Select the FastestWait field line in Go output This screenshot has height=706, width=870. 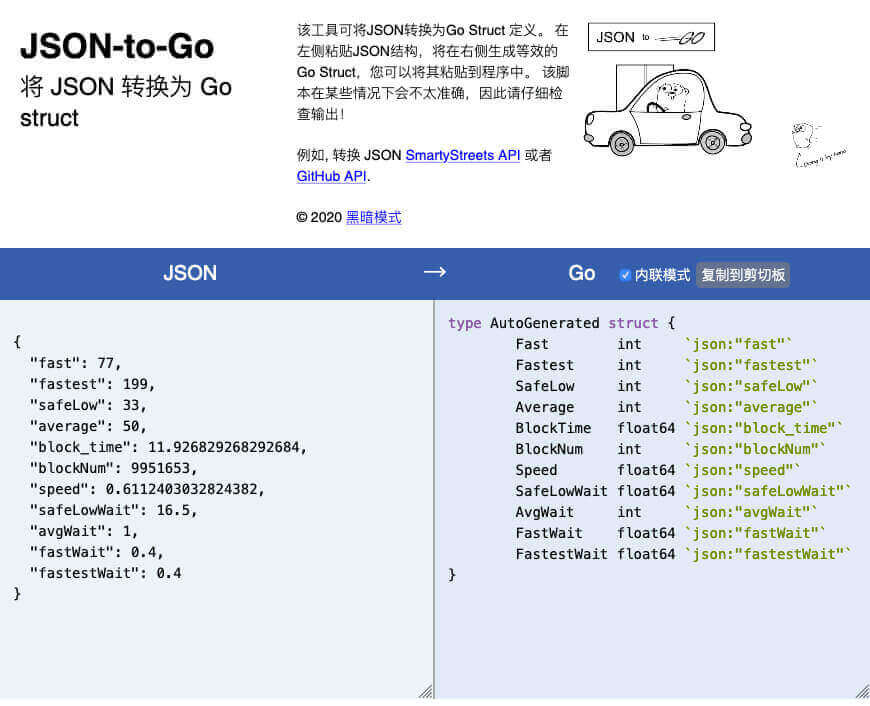coord(682,554)
